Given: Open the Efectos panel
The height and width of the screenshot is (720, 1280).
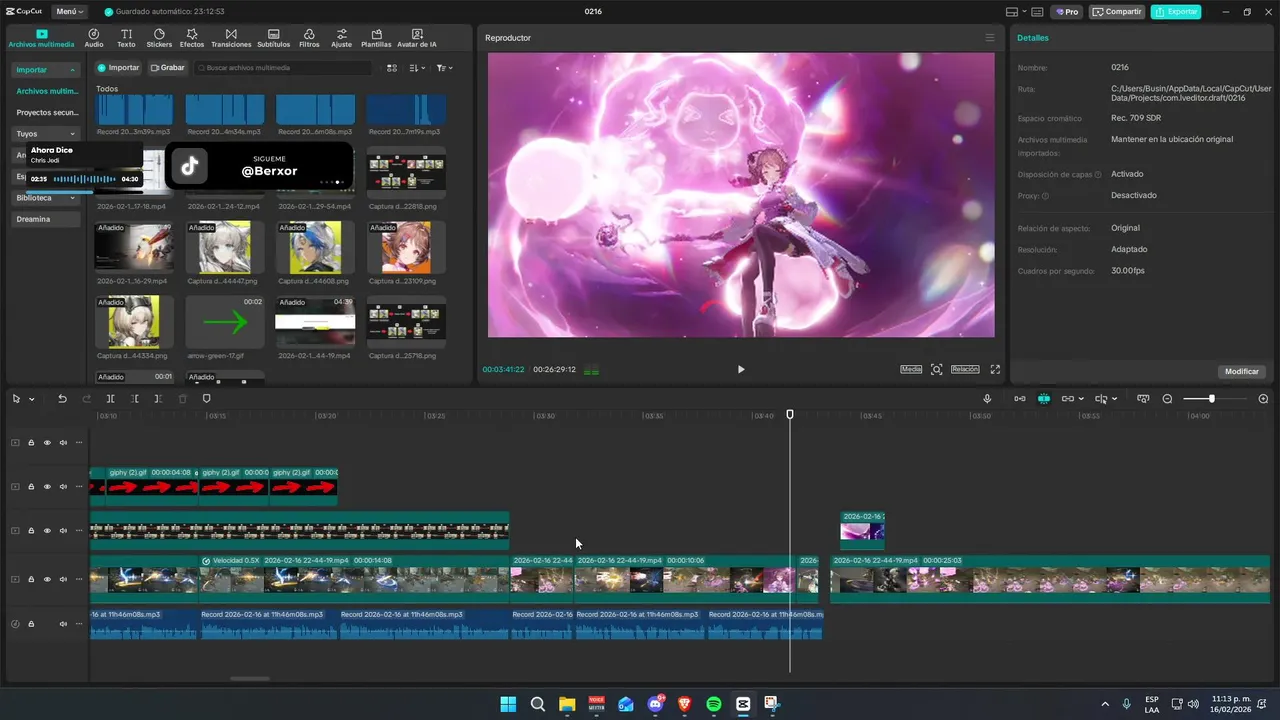Looking at the screenshot, I should coord(192,38).
